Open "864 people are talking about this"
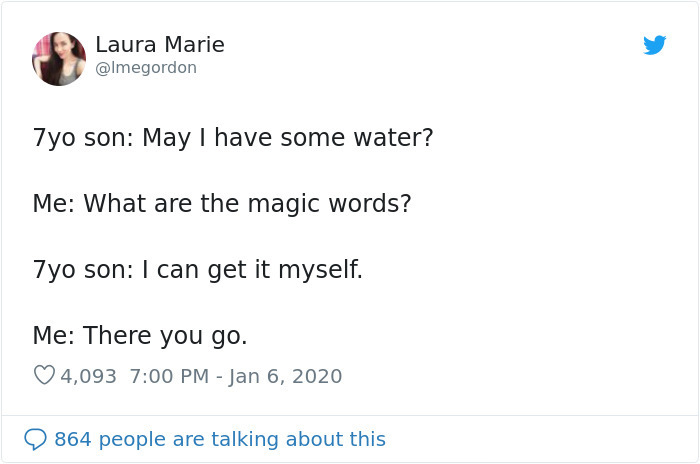 click(219, 439)
